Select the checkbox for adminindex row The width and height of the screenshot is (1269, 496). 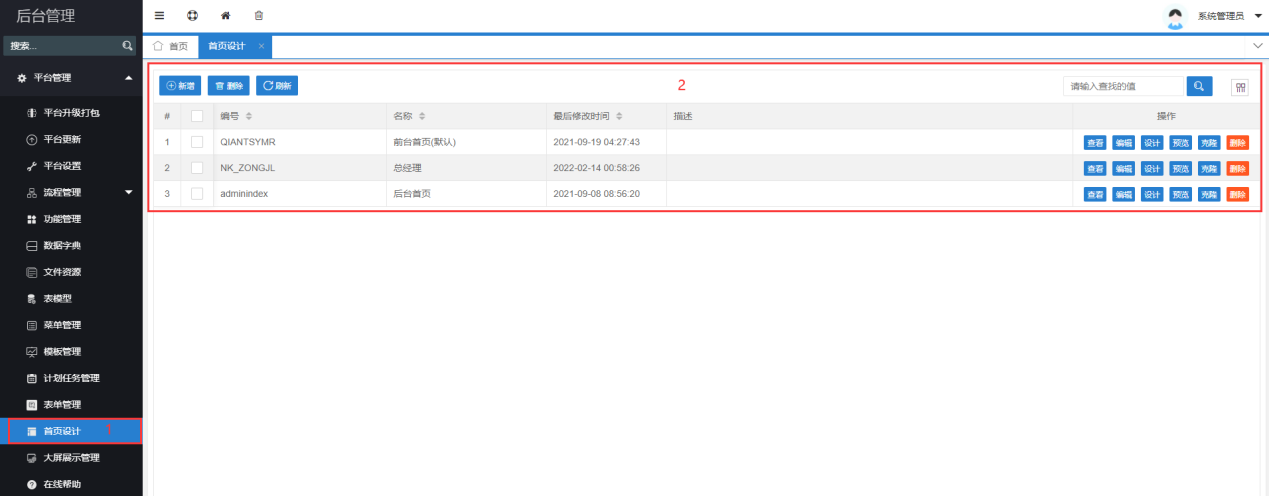tap(197, 193)
